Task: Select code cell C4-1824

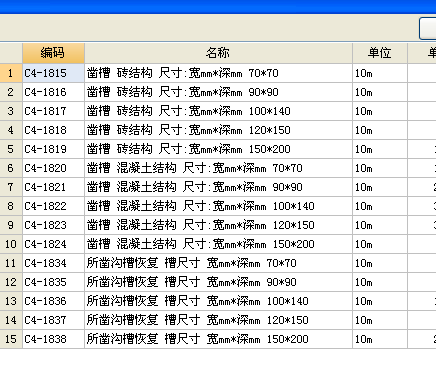Action: tap(53, 244)
